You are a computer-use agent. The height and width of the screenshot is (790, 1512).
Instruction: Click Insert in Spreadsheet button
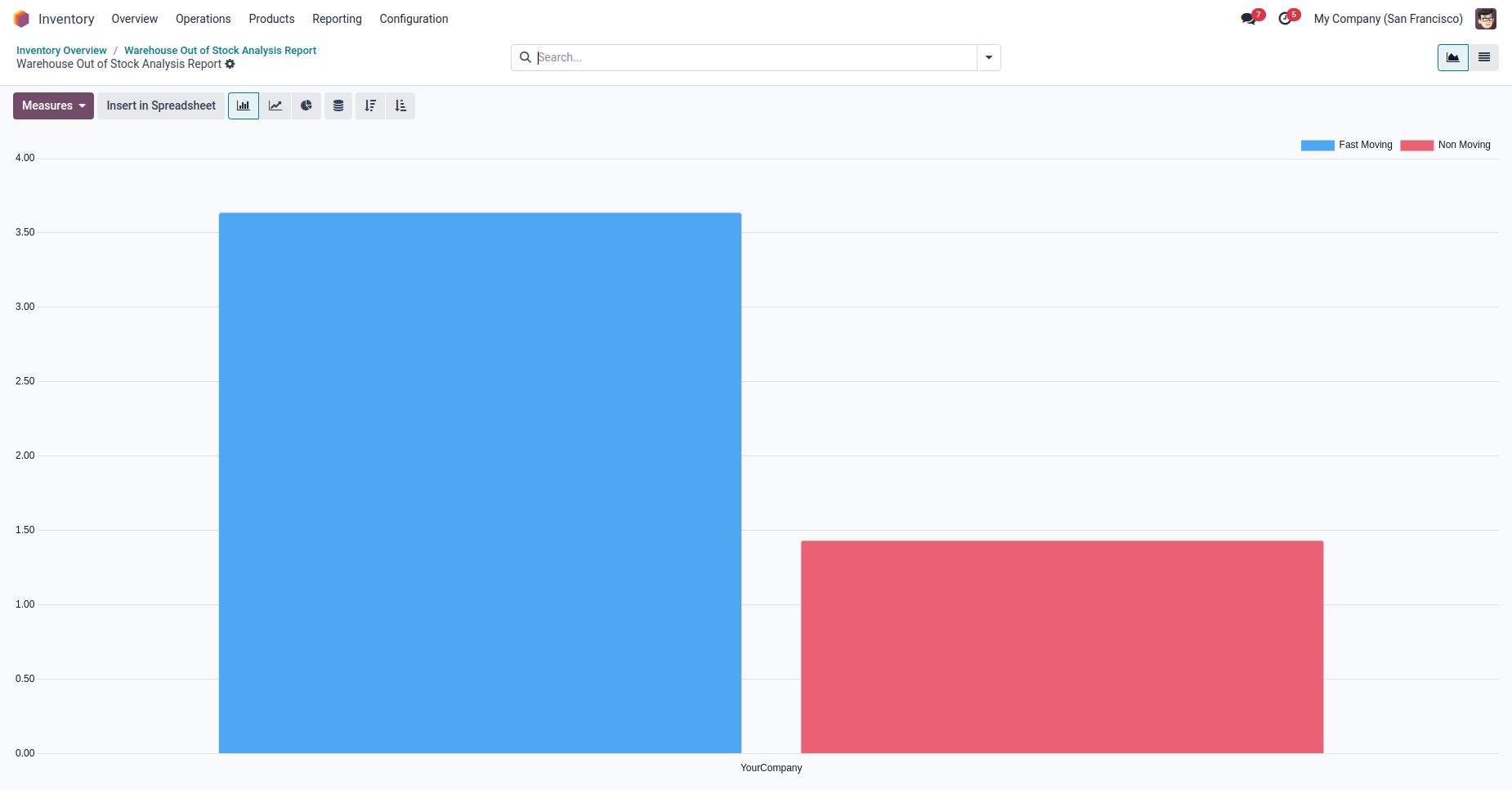(x=161, y=105)
